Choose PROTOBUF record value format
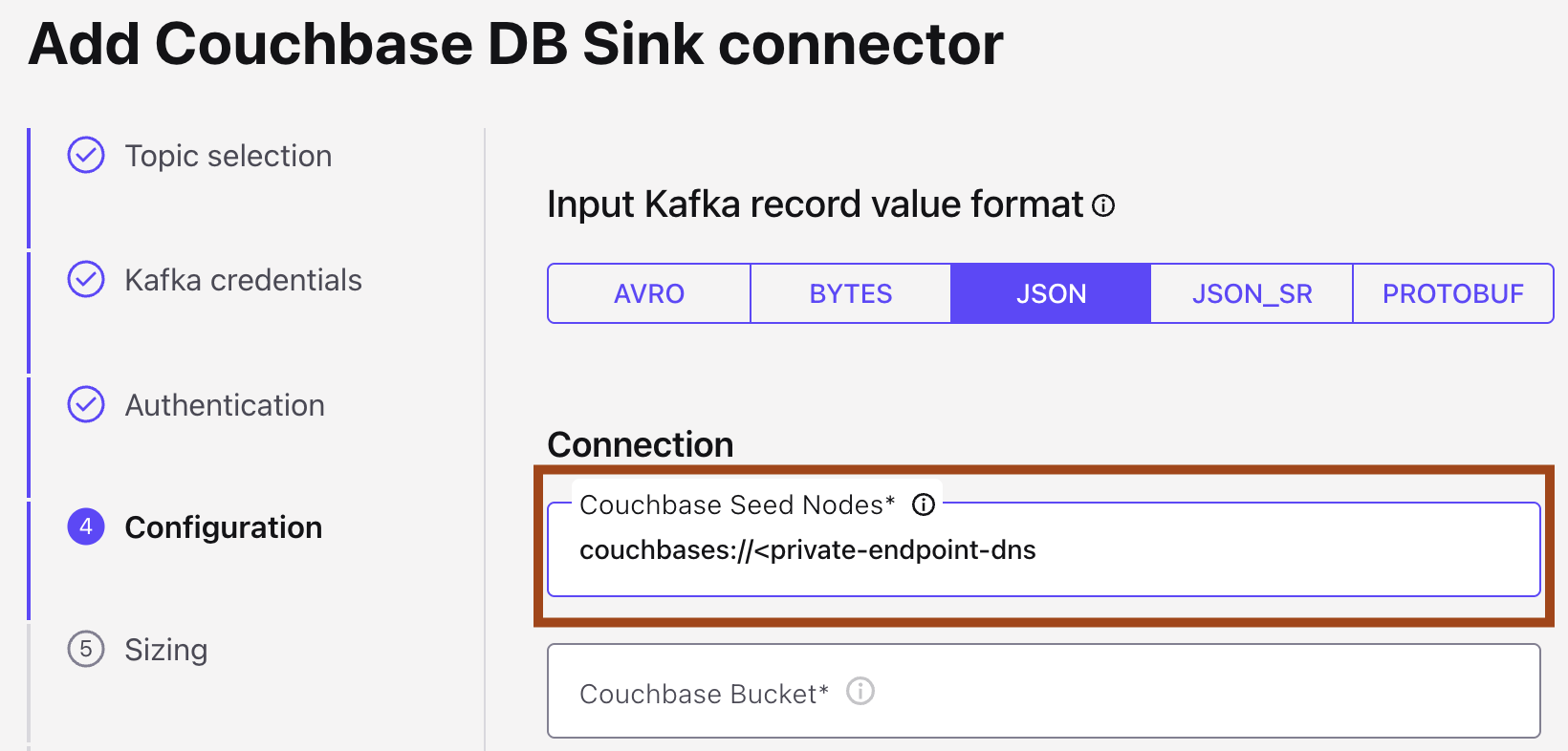The width and height of the screenshot is (1568, 751). (x=1452, y=293)
